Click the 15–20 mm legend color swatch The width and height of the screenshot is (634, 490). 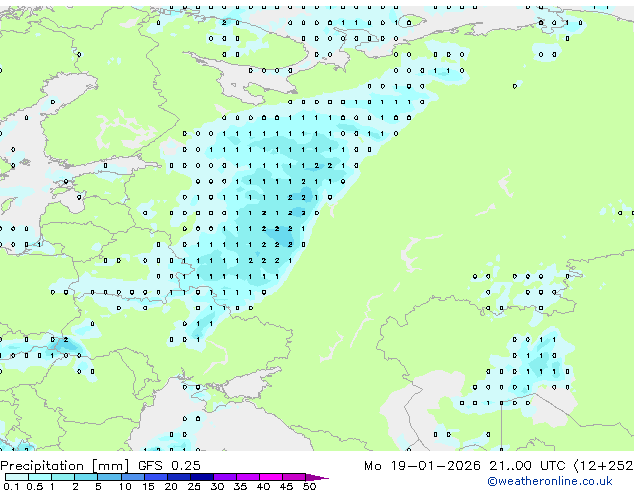coord(156,477)
